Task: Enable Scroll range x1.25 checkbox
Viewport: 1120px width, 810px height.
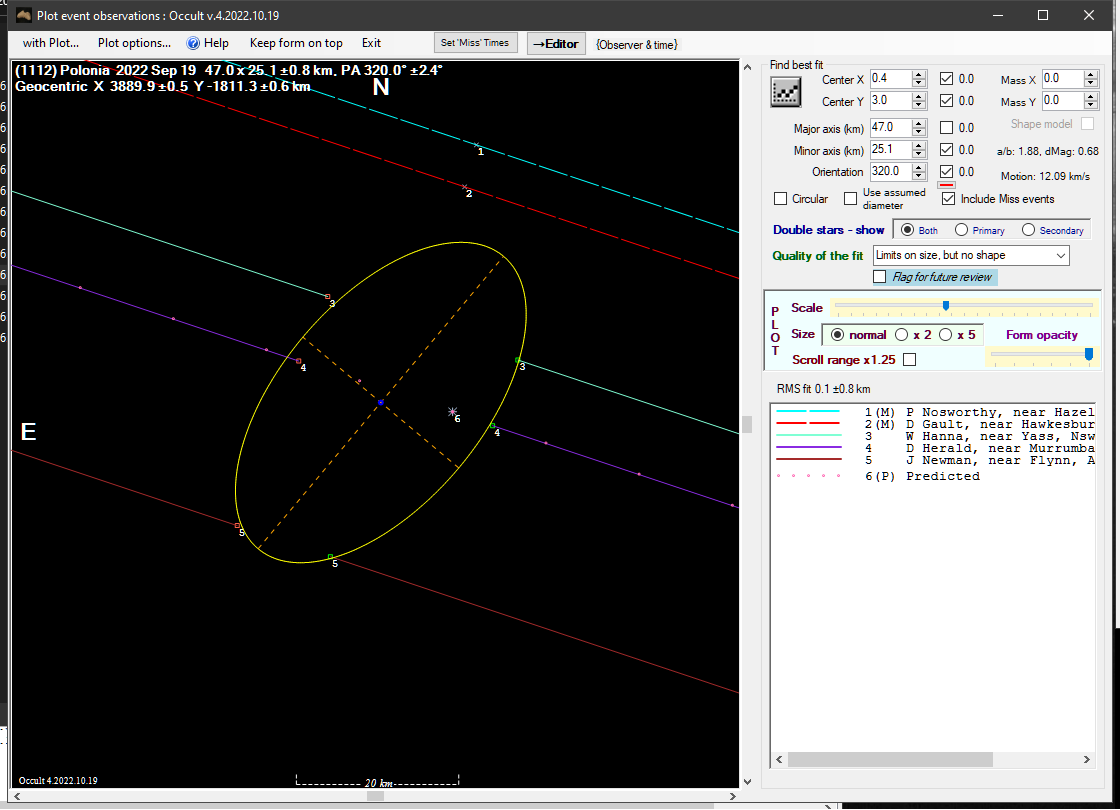Action: 909,359
